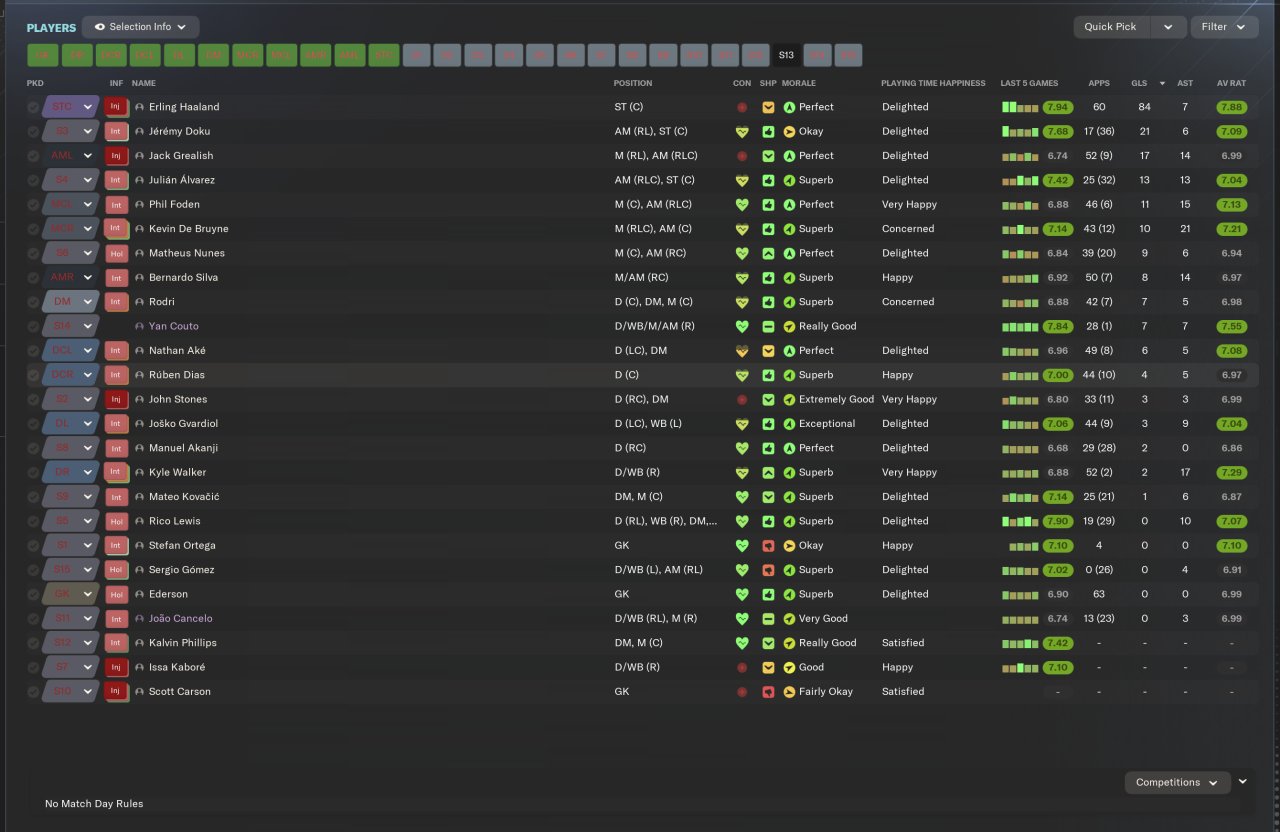Image resolution: width=1280 pixels, height=832 pixels.
Task: Click Rico Lewis's 7.90 form rating
Action: click(x=1058, y=521)
